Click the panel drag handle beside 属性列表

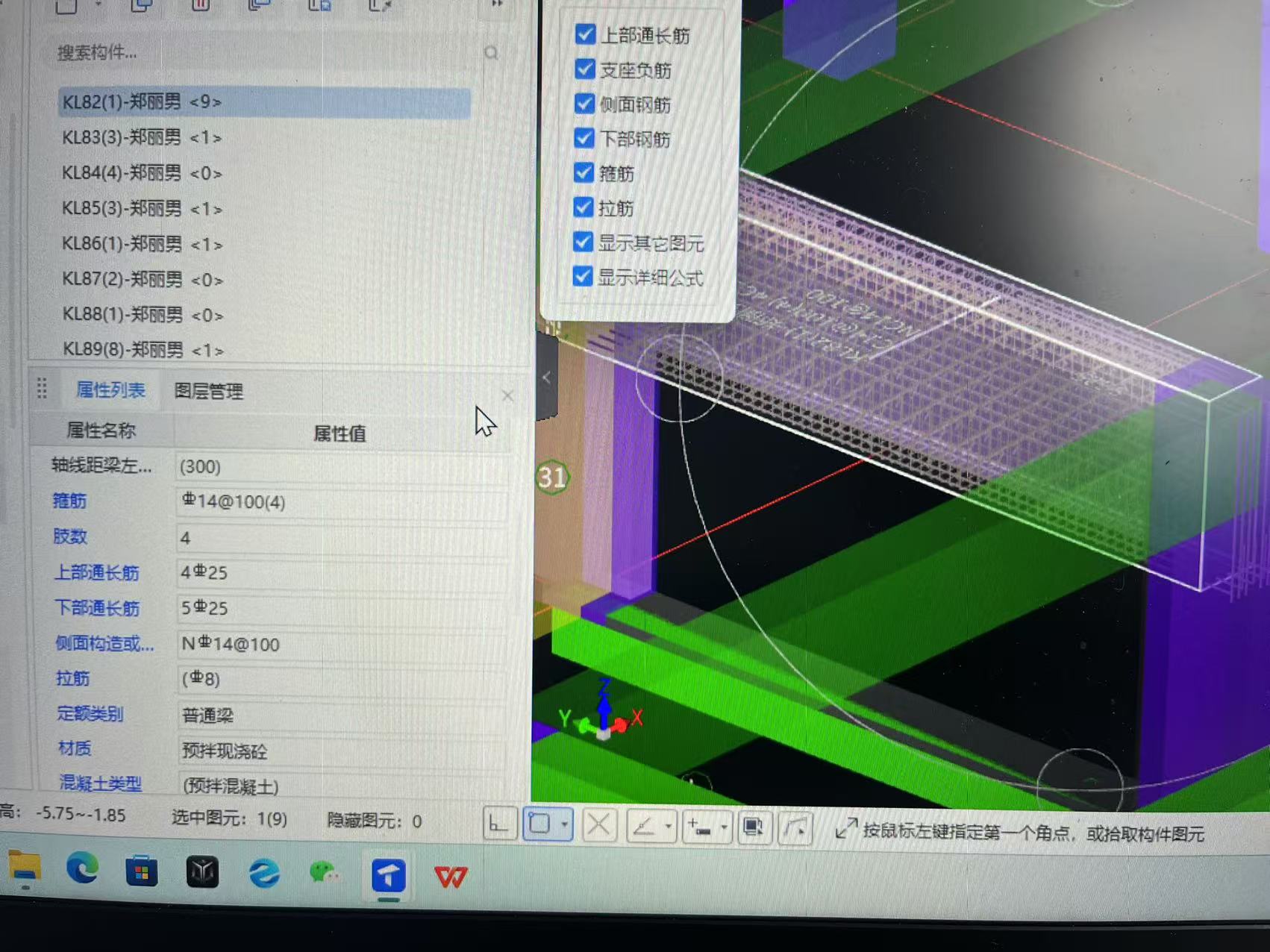[42, 388]
